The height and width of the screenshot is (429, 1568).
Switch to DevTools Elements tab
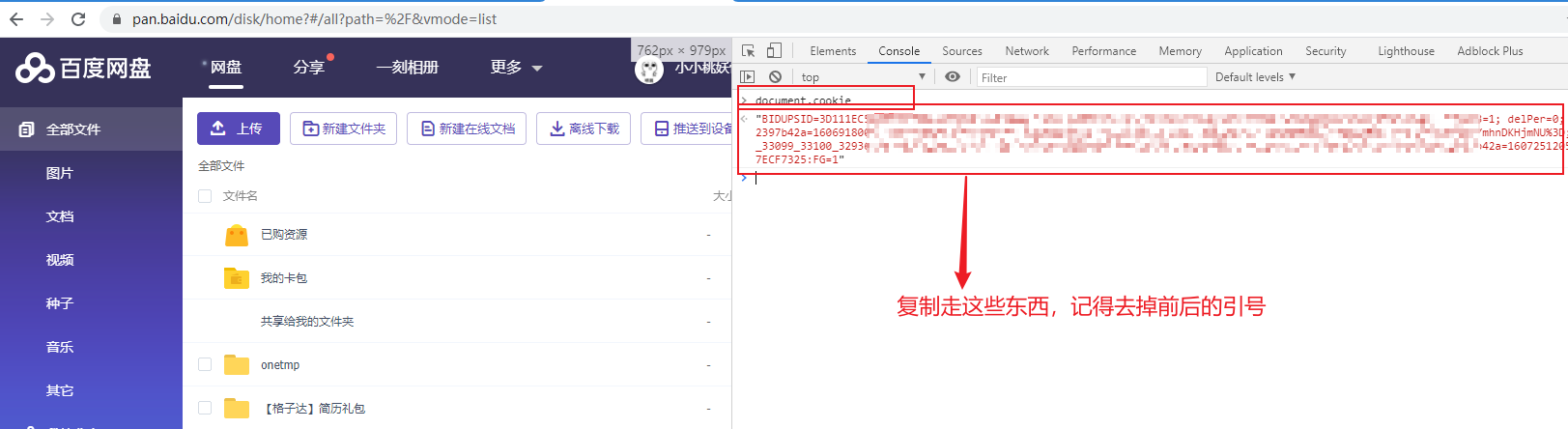coord(833,51)
